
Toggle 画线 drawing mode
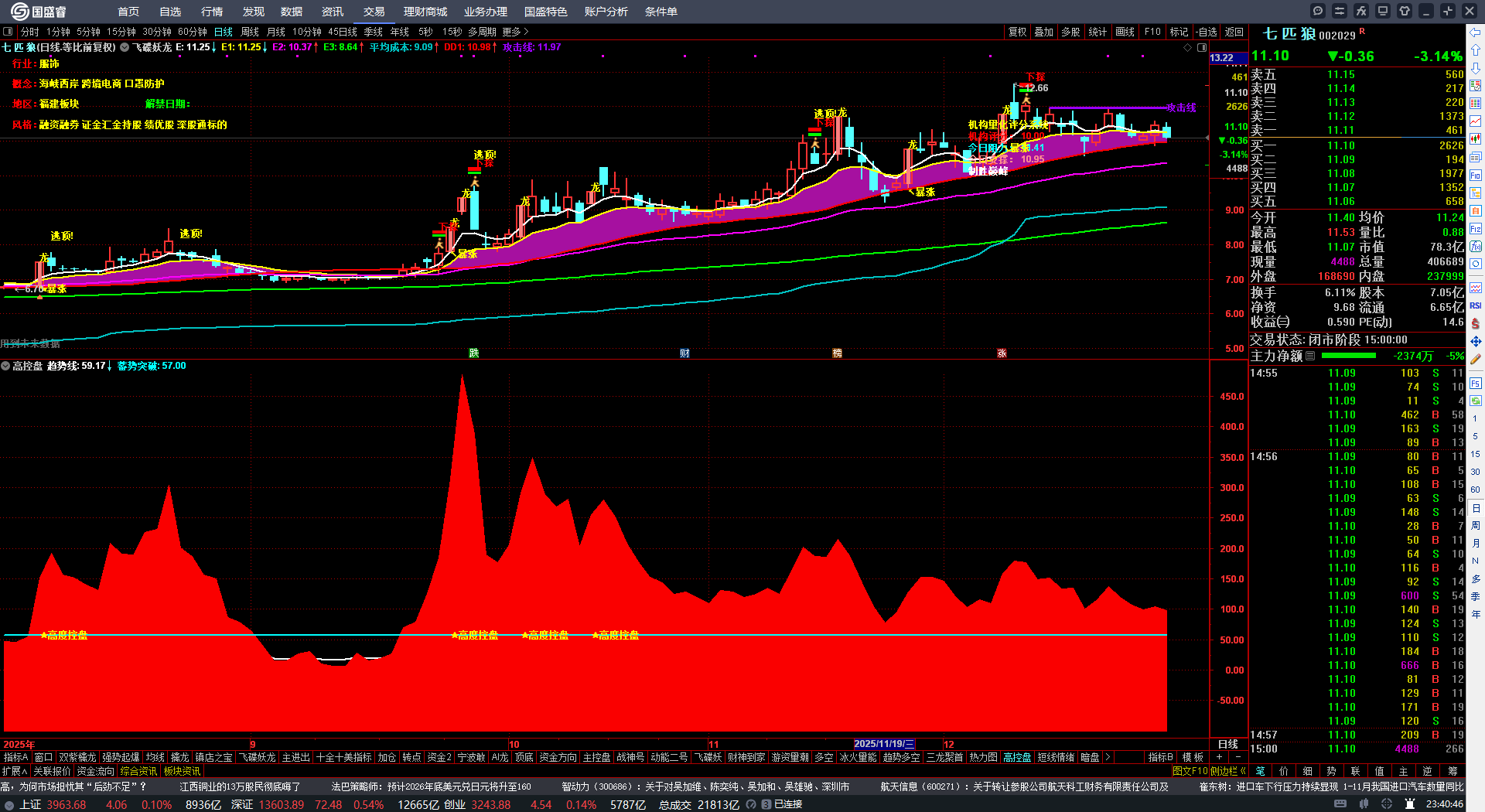1125,32
